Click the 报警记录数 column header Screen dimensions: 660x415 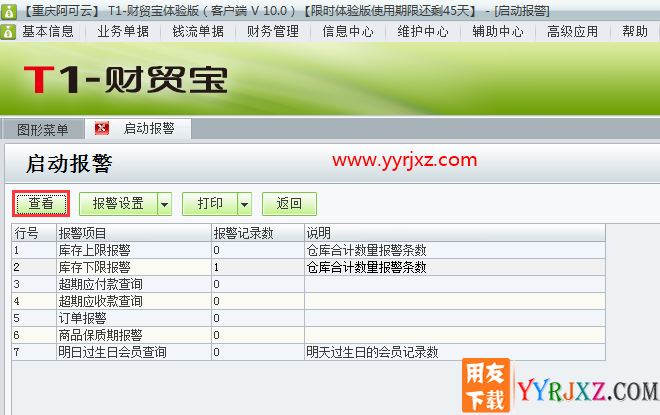point(258,233)
